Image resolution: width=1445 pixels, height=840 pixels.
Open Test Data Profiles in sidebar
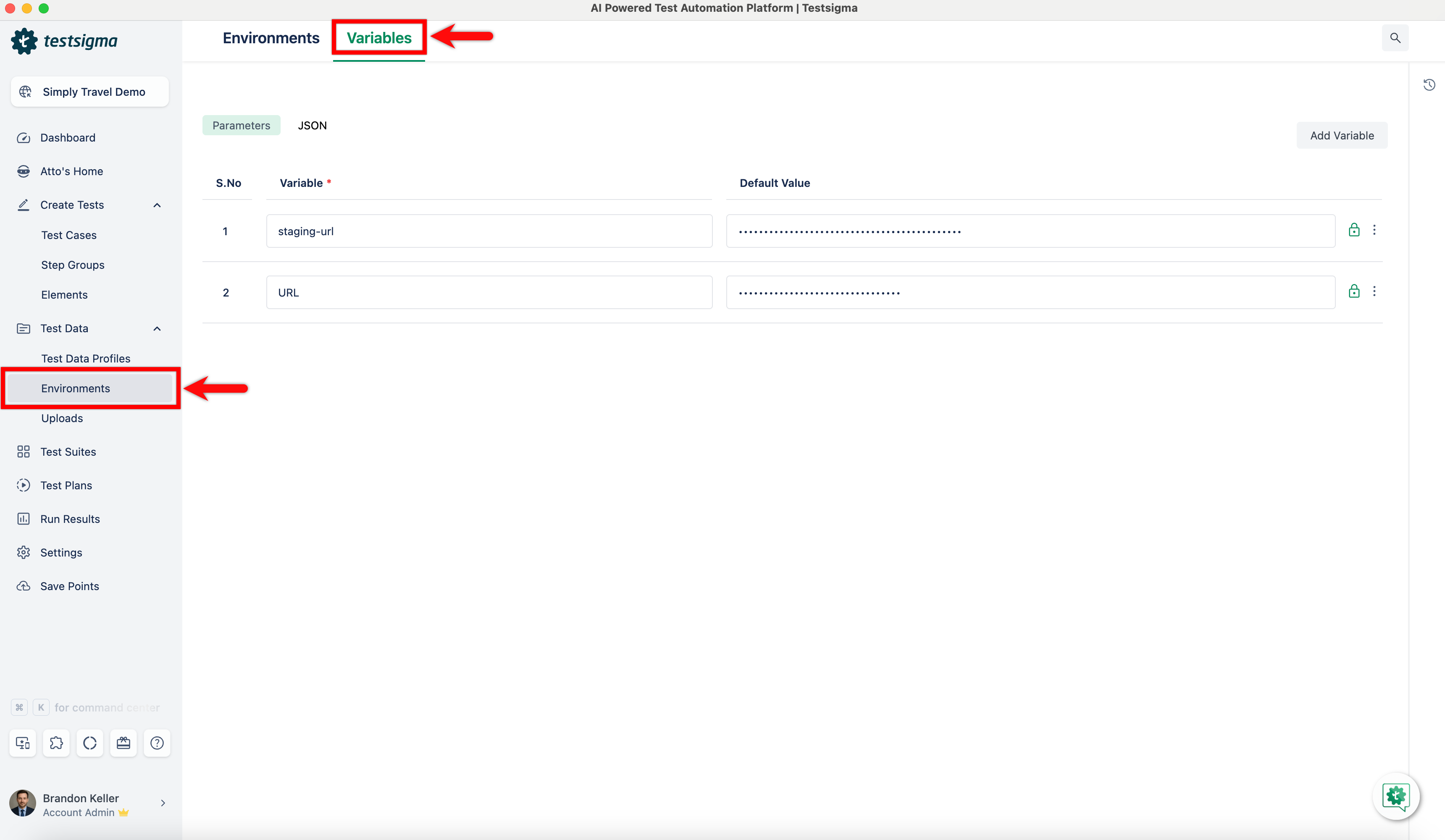click(x=85, y=358)
